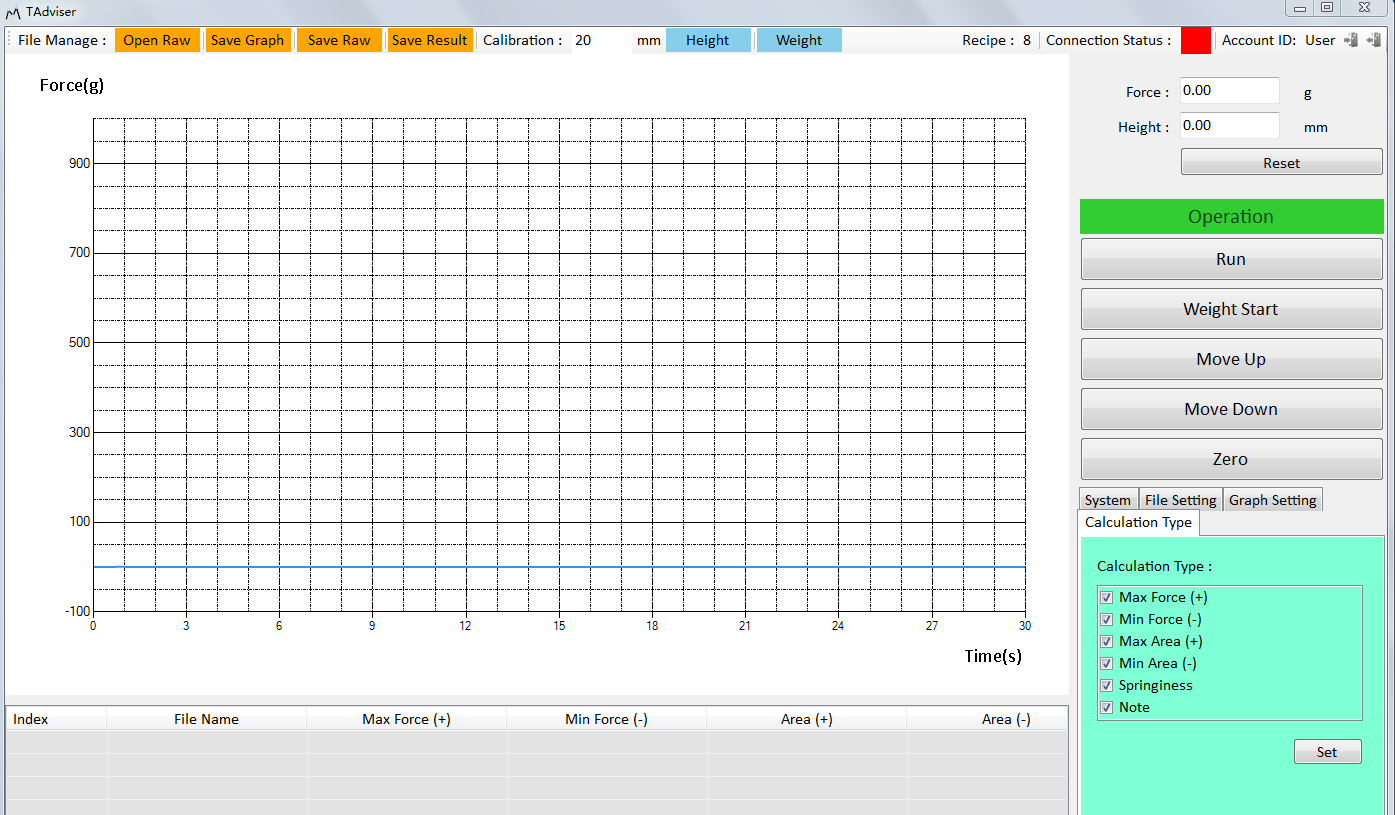Disable the Springiness calculation checkbox
Image resolution: width=1395 pixels, height=815 pixels.
coord(1106,686)
